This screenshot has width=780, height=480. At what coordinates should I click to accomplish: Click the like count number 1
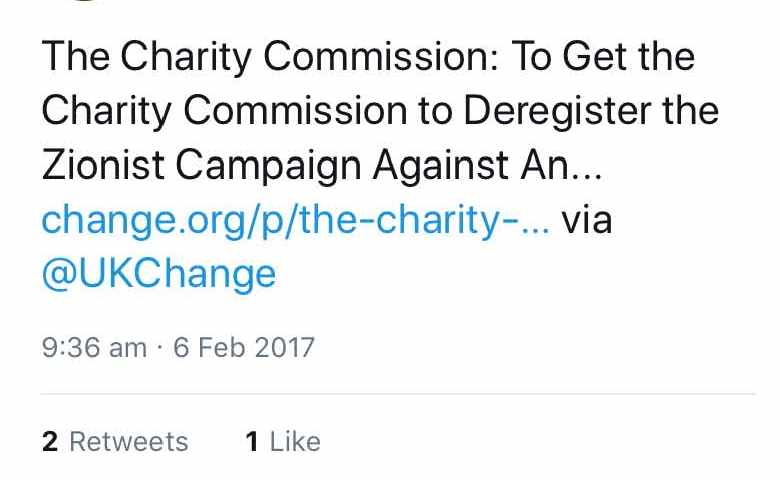pyautogui.click(x=252, y=442)
